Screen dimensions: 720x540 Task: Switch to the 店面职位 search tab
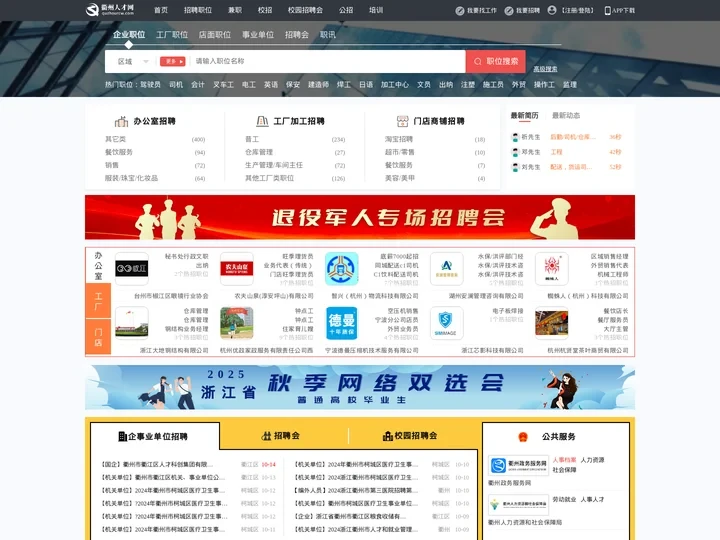pyautogui.click(x=214, y=34)
